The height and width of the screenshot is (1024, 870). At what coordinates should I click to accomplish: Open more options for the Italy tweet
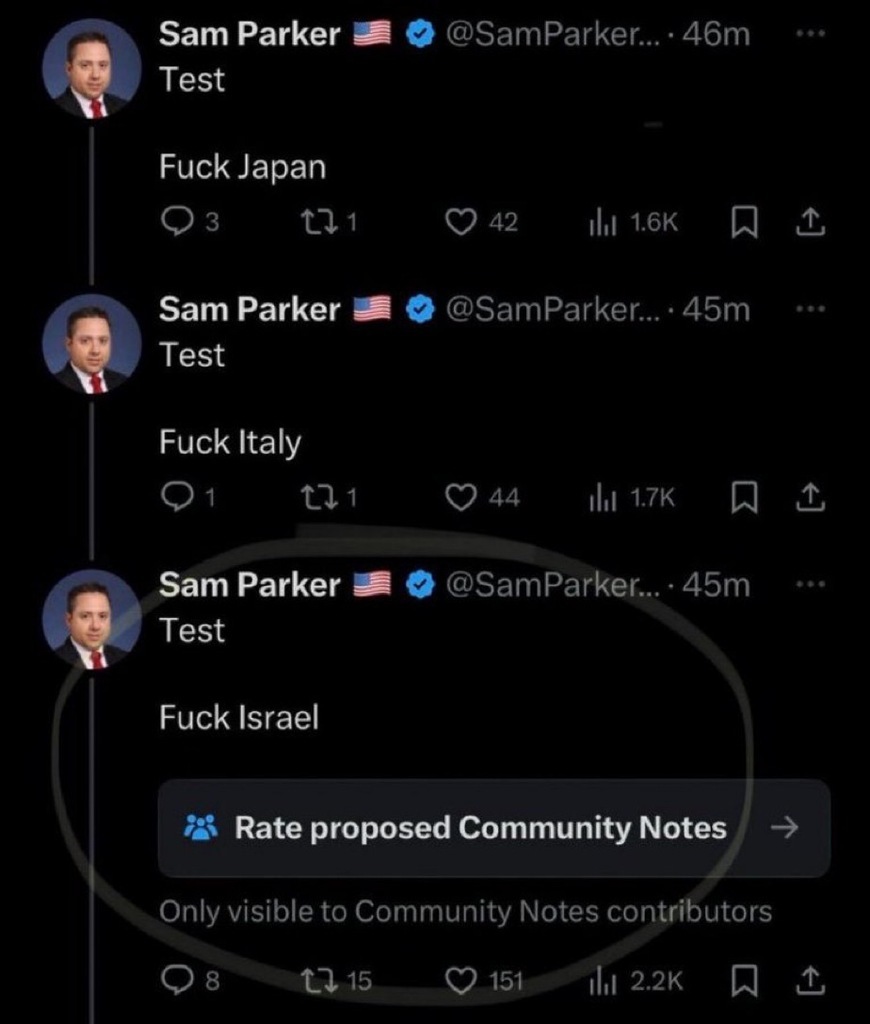[810, 309]
